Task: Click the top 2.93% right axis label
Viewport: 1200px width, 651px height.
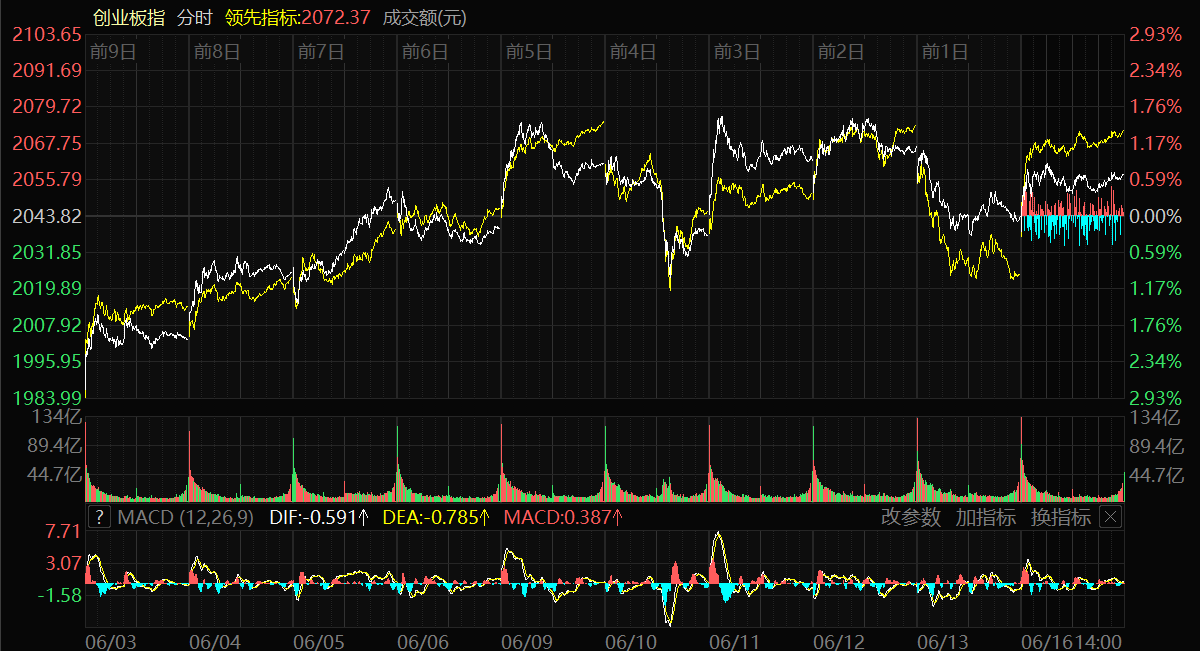Action: 1156,34
